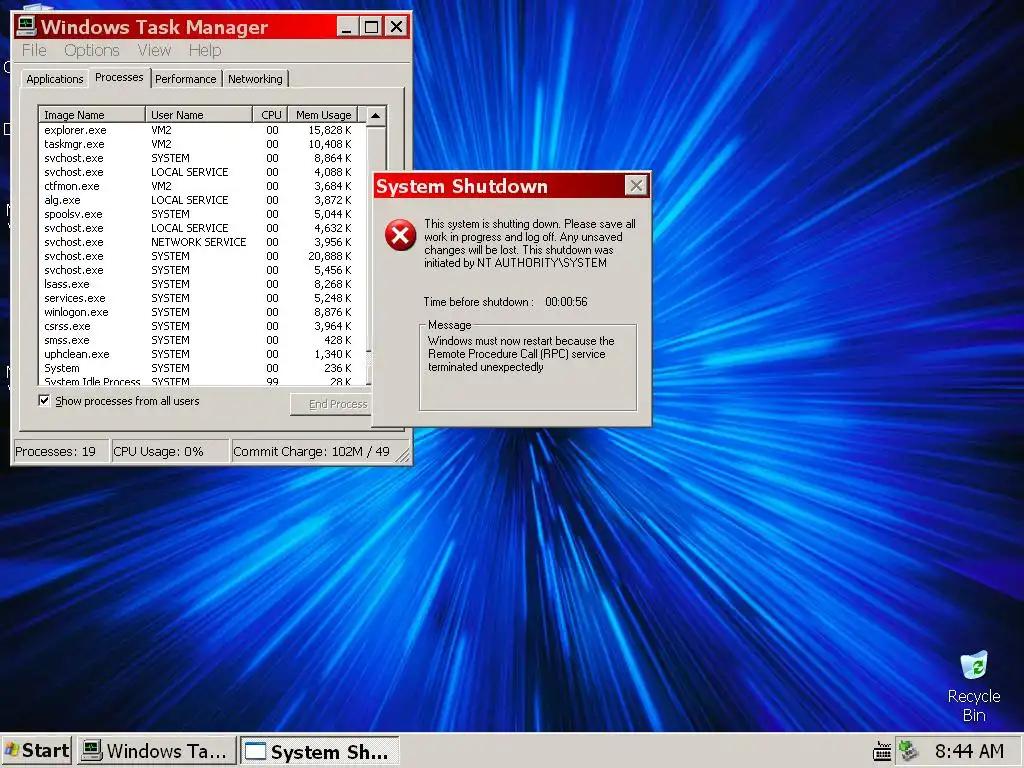Image resolution: width=1024 pixels, height=768 pixels.
Task: Click the red error icon in System Shutdown
Action: click(400, 235)
